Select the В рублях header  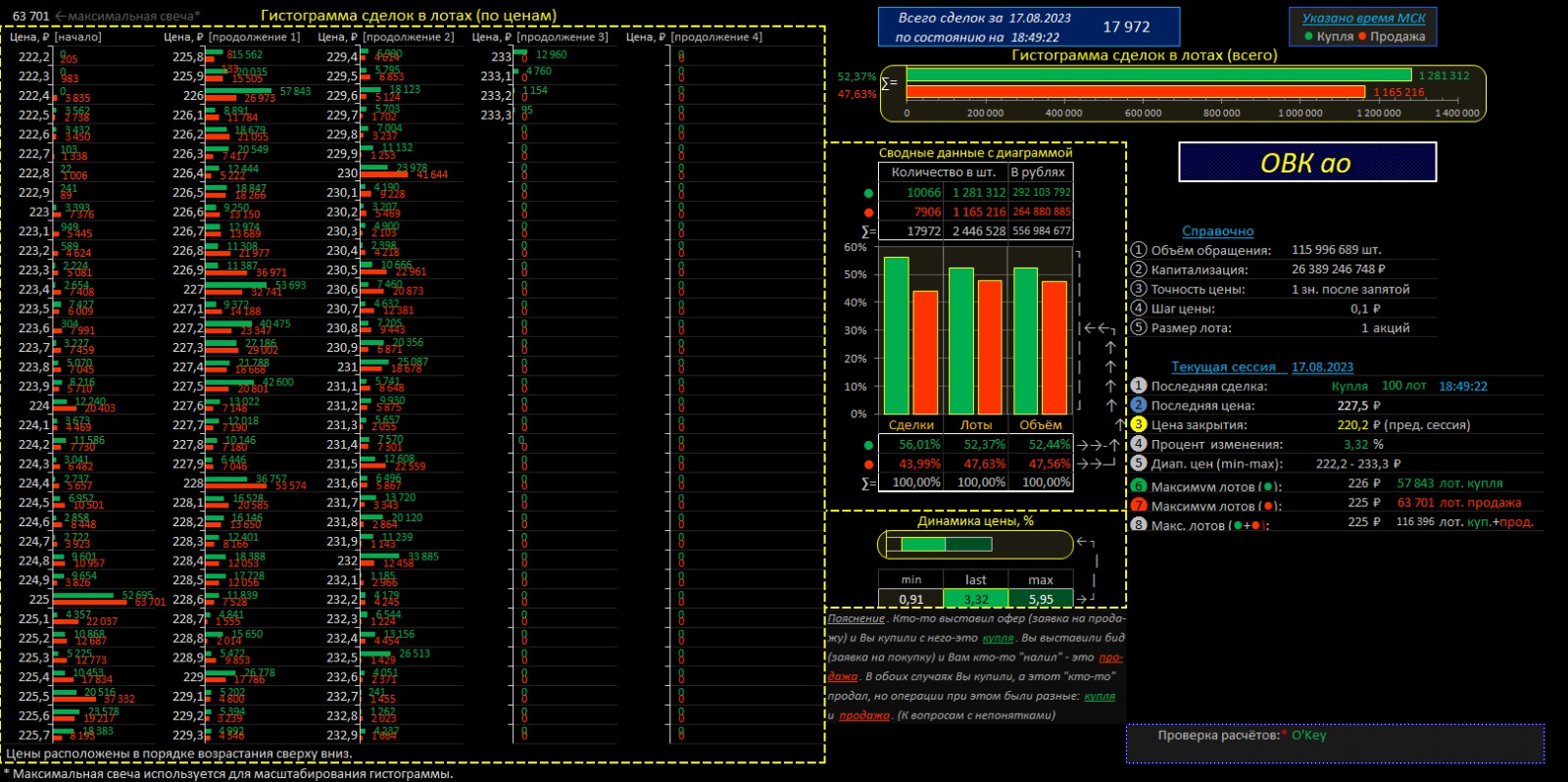[x=1040, y=171]
